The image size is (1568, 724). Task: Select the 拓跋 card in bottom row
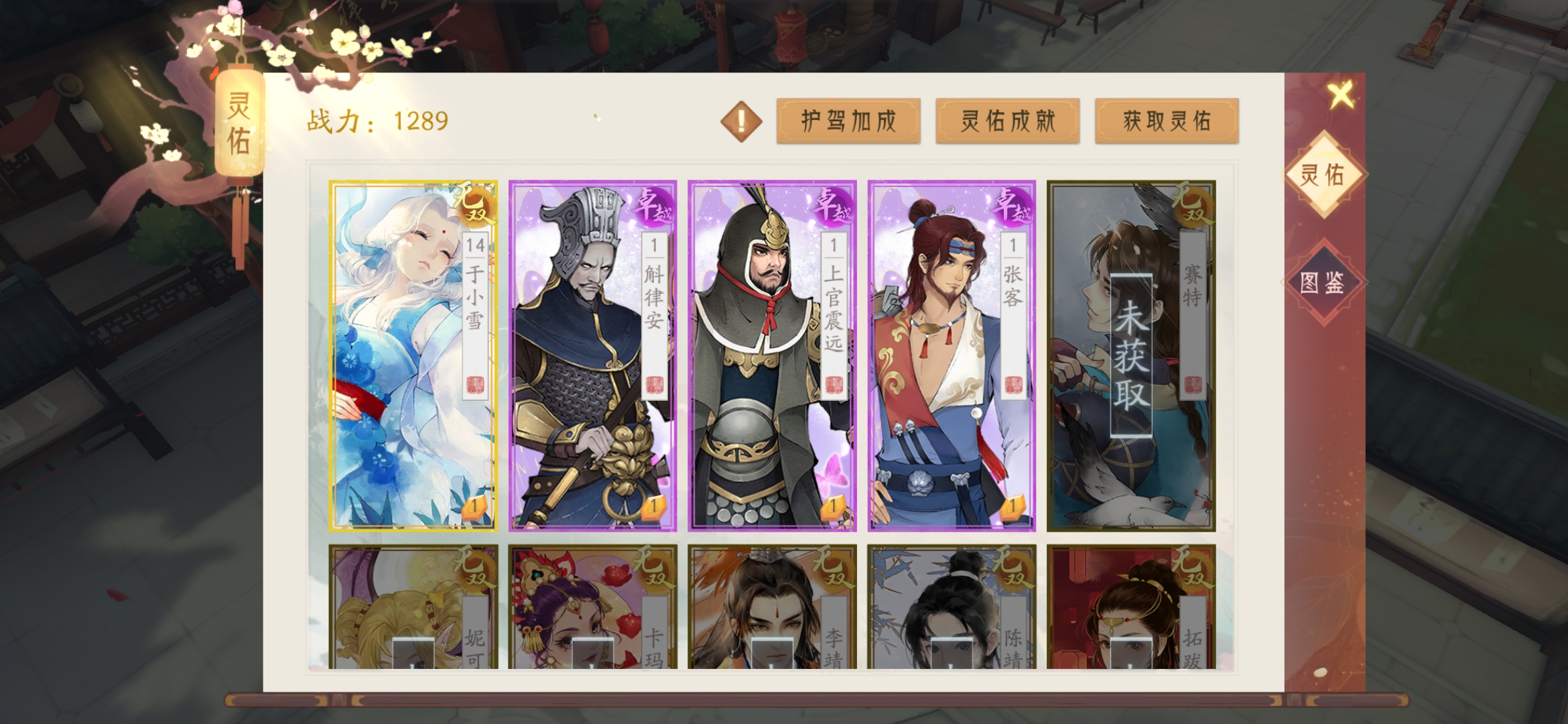[x=1131, y=607]
